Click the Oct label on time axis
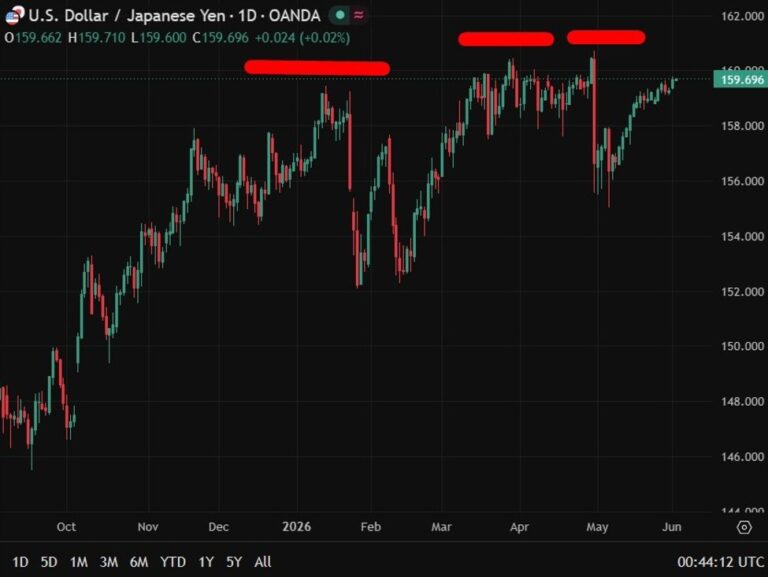 66,527
